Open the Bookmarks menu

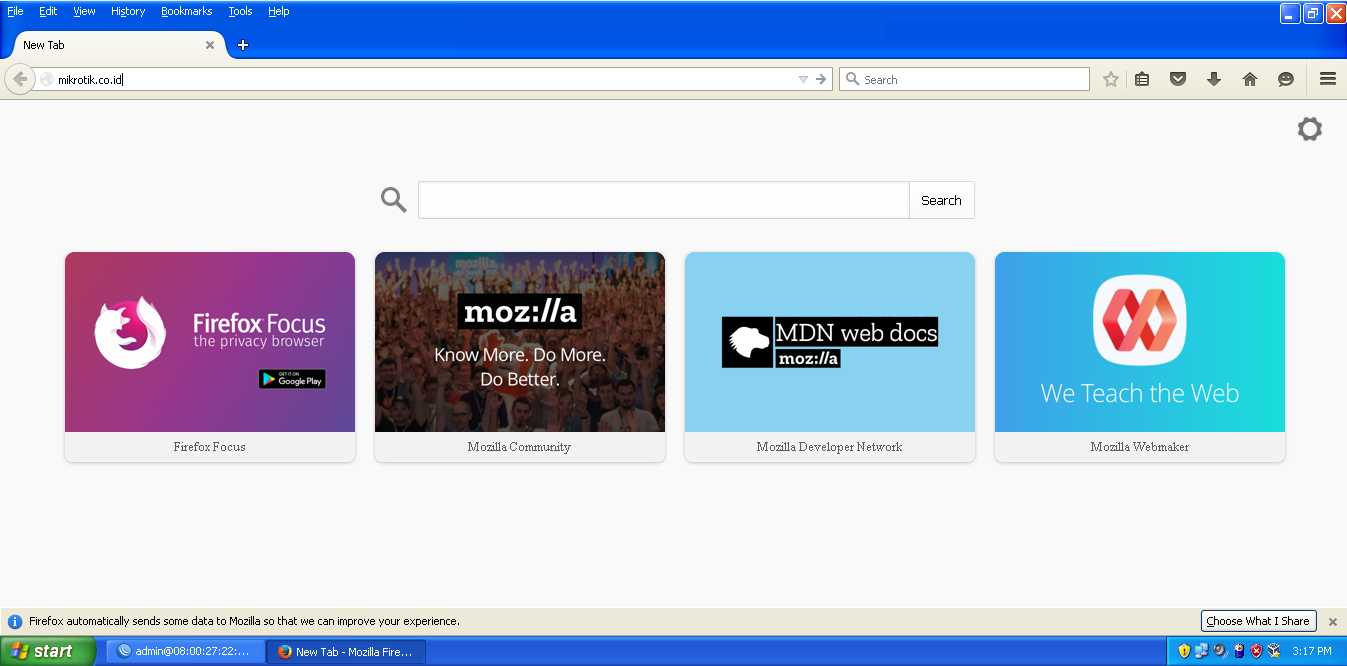(x=186, y=11)
